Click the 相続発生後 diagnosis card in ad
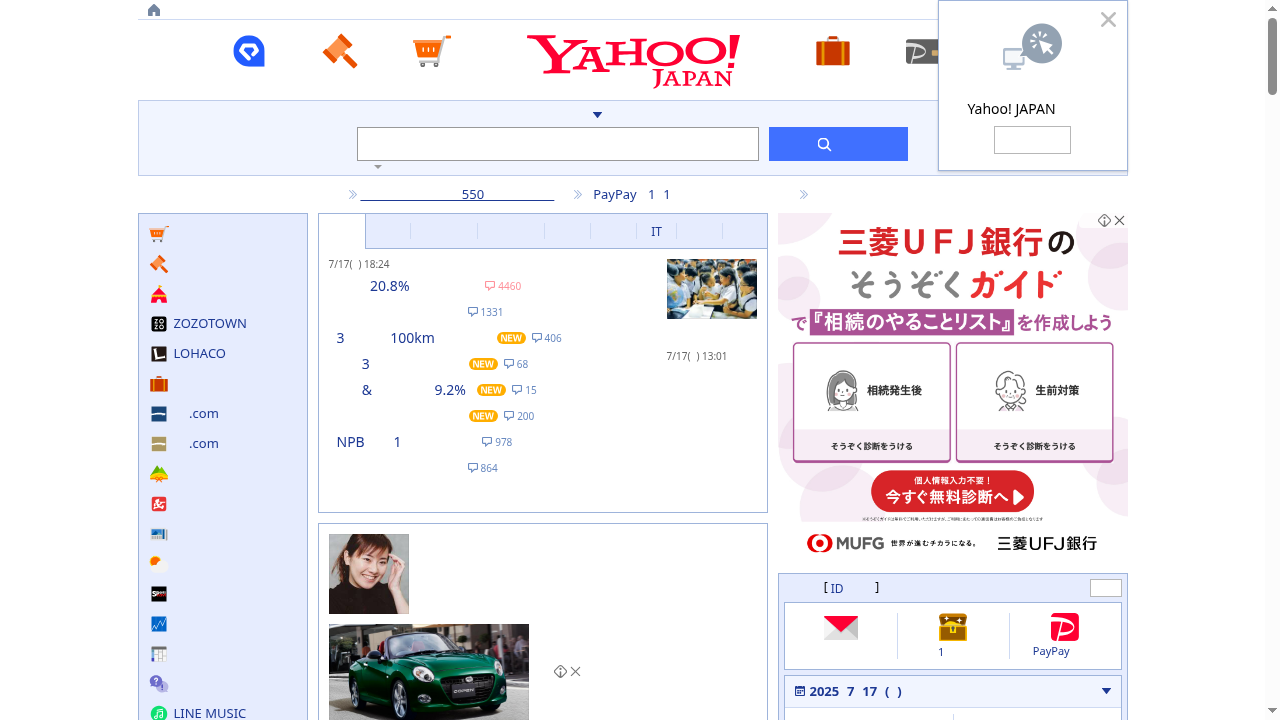The height and width of the screenshot is (720, 1280). tap(872, 402)
